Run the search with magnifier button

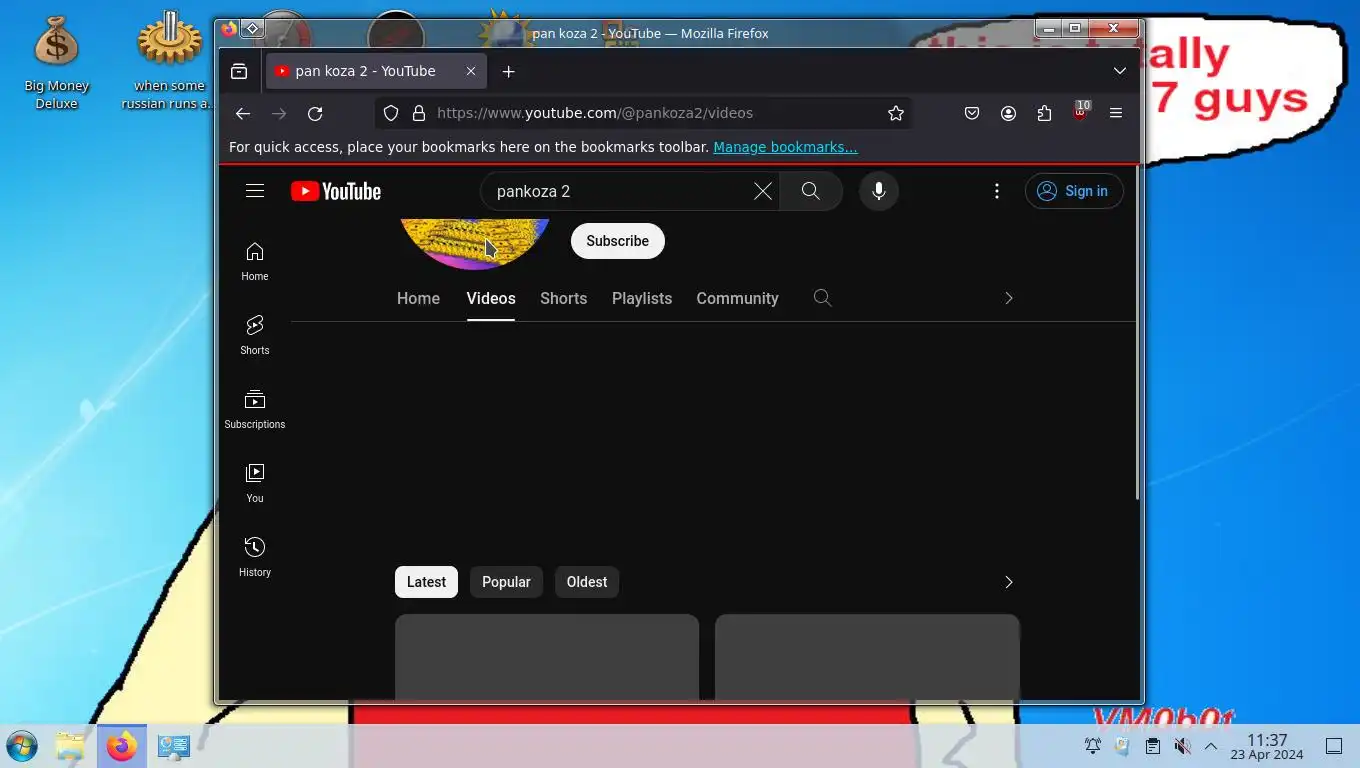coord(811,191)
